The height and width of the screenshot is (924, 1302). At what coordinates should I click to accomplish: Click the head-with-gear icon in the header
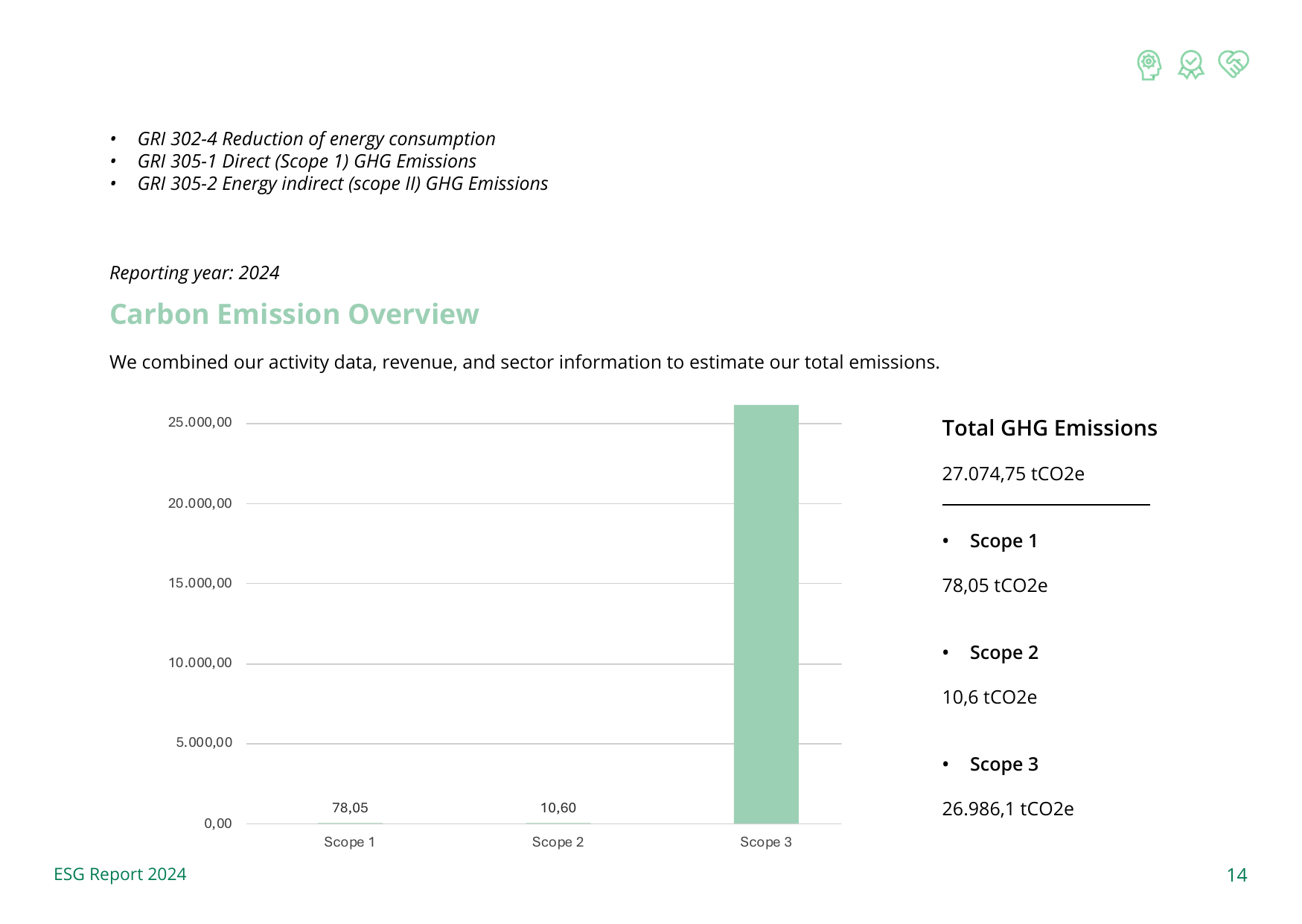1149,65
